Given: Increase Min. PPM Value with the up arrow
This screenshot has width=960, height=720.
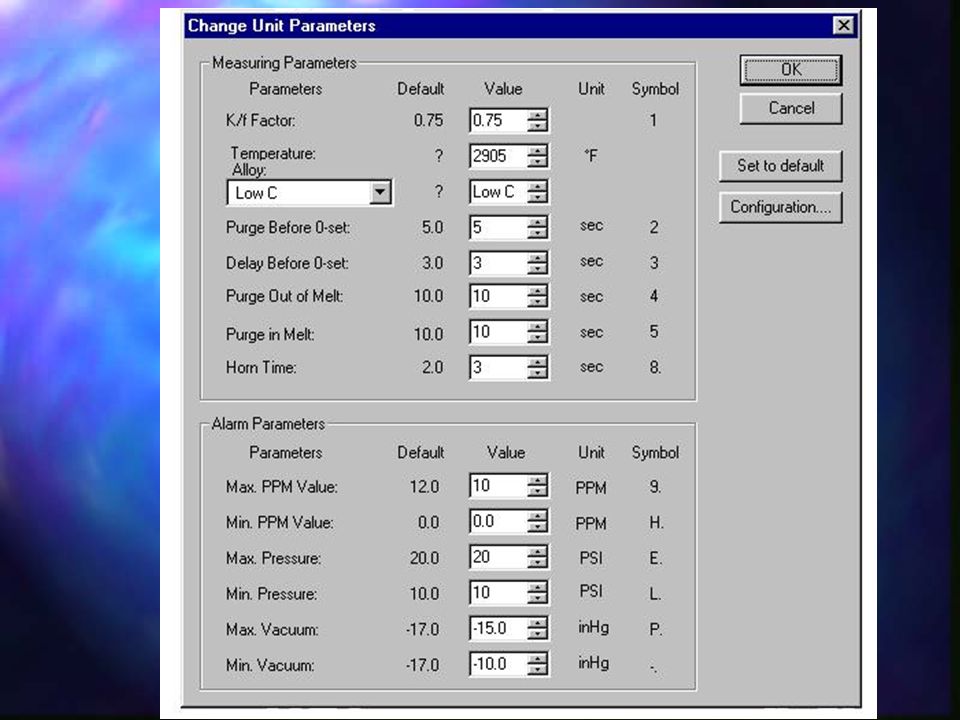Looking at the screenshot, I should click(x=538, y=516).
